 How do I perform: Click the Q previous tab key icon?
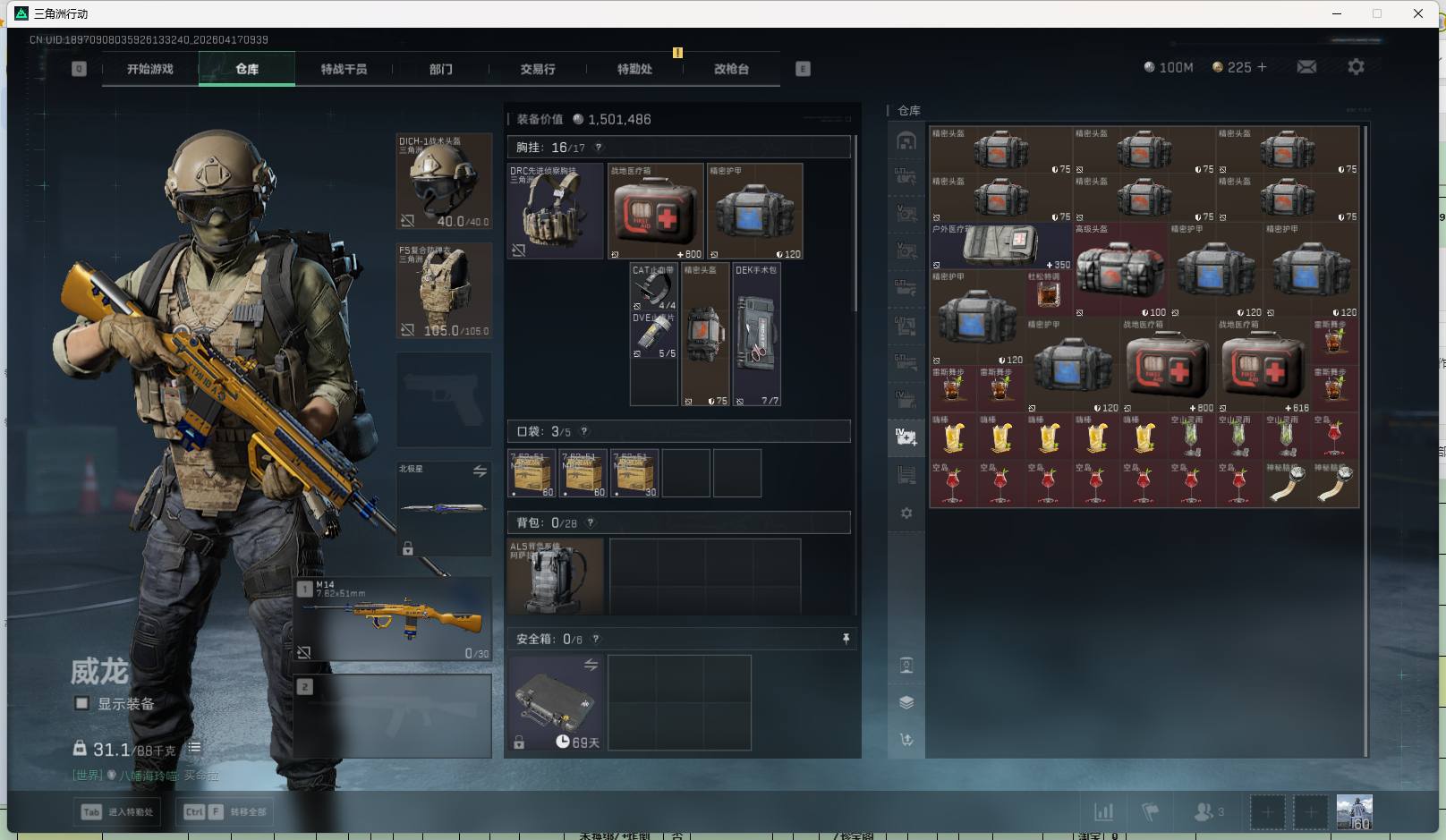[79, 69]
